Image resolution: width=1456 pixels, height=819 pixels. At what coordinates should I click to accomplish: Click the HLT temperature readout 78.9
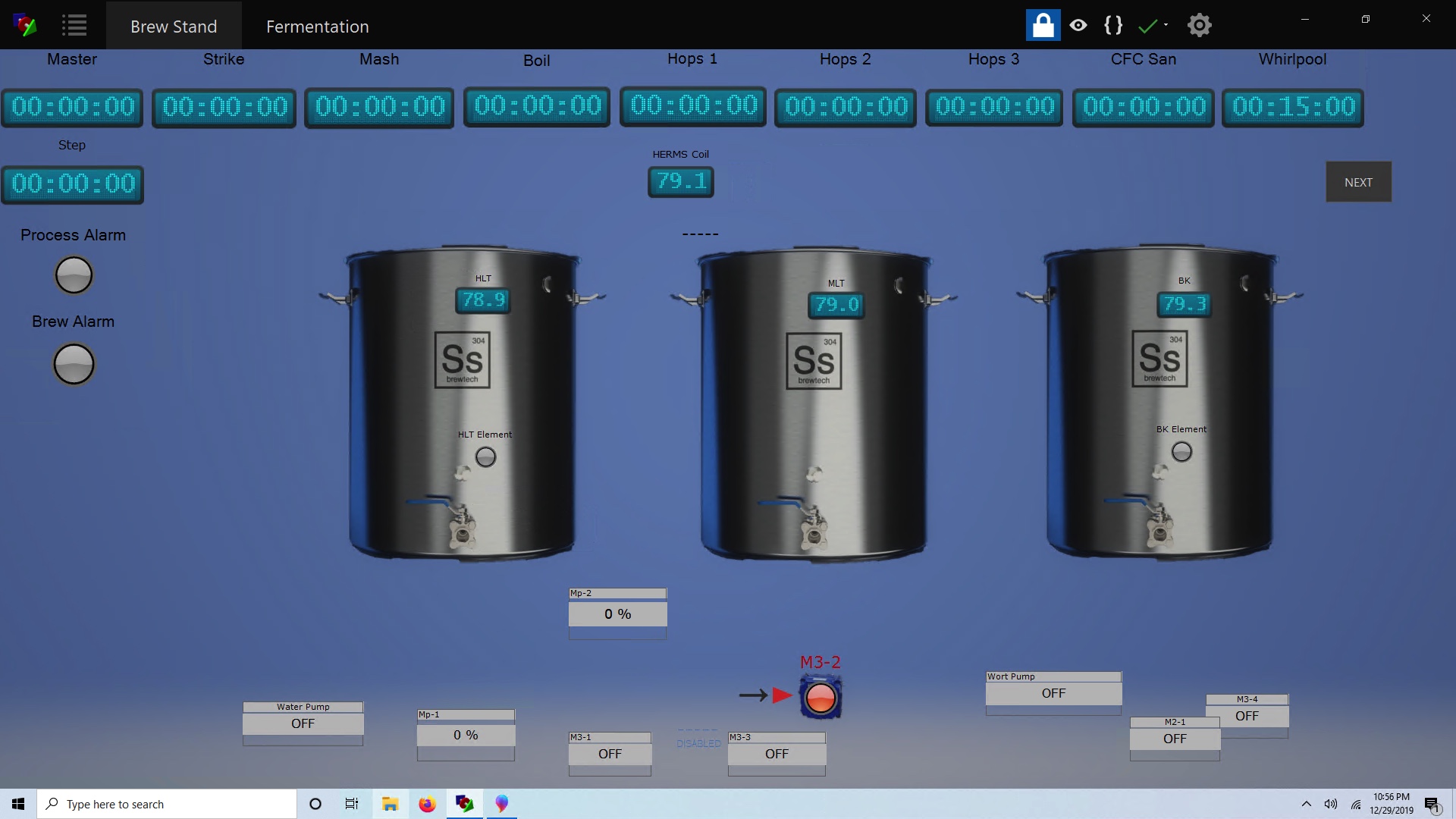[x=483, y=300]
